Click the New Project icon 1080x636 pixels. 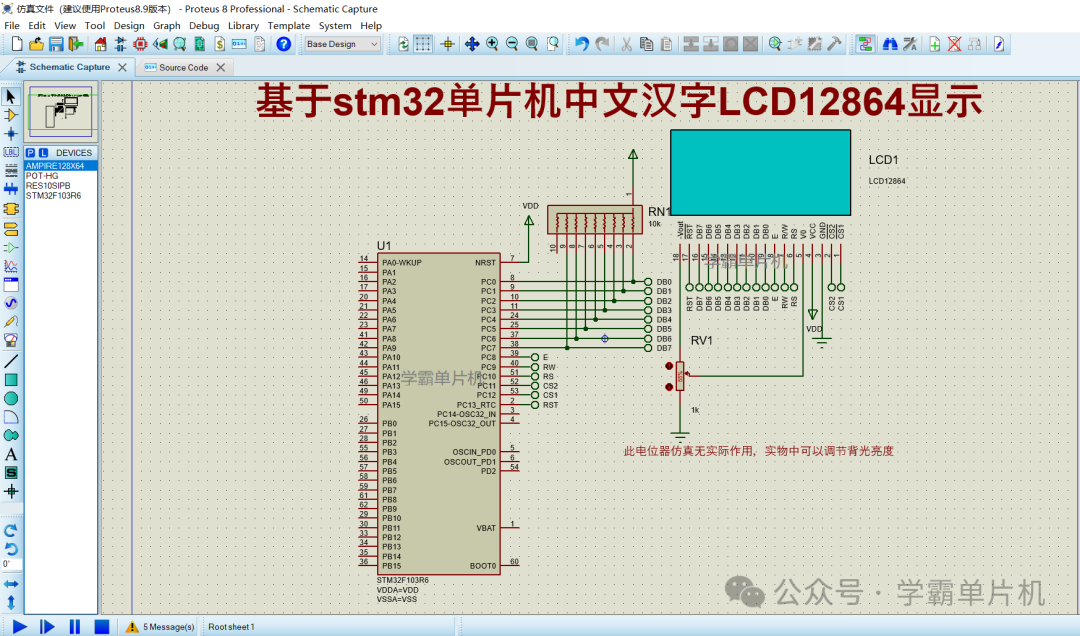tap(17, 44)
